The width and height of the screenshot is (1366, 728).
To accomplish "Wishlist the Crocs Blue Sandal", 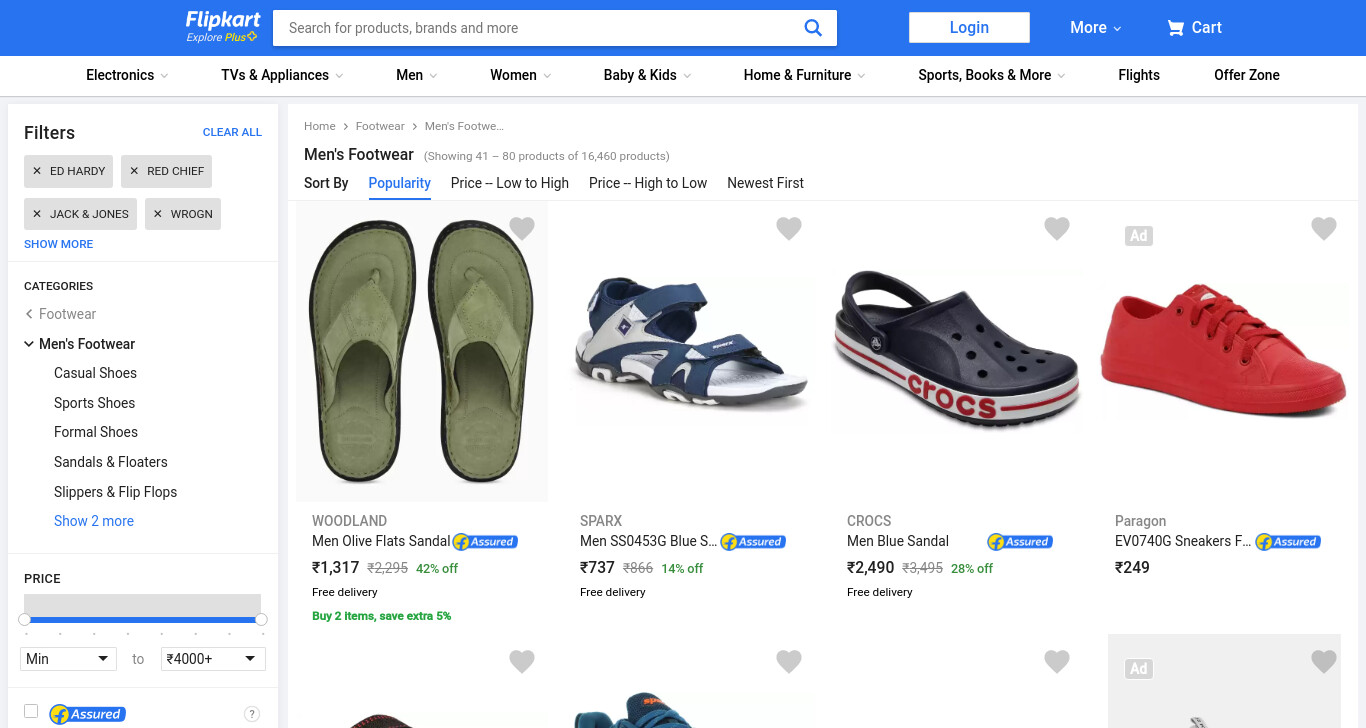I will [x=1057, y=229].
